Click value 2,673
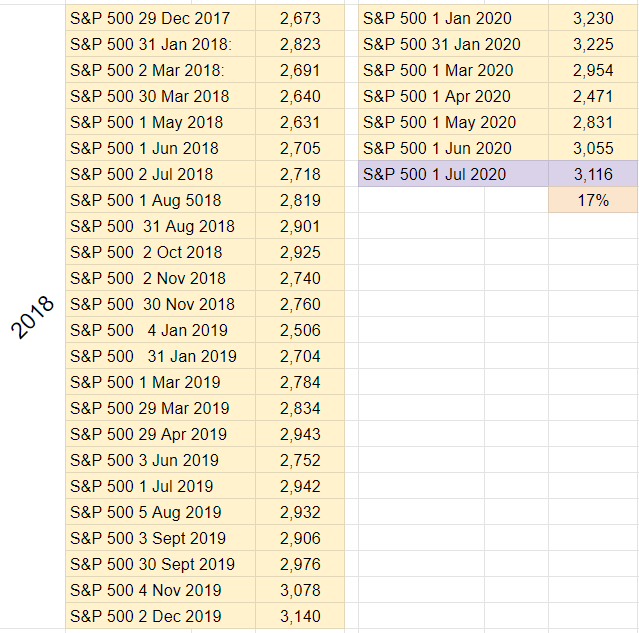The image size is (639, 633). coord(300,18)
